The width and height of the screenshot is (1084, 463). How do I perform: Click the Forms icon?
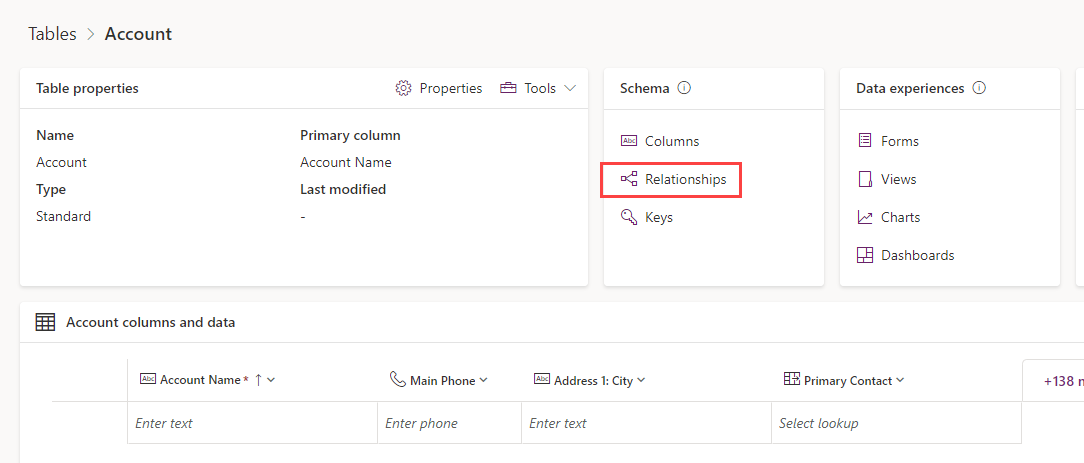click(x=865, y=141)
